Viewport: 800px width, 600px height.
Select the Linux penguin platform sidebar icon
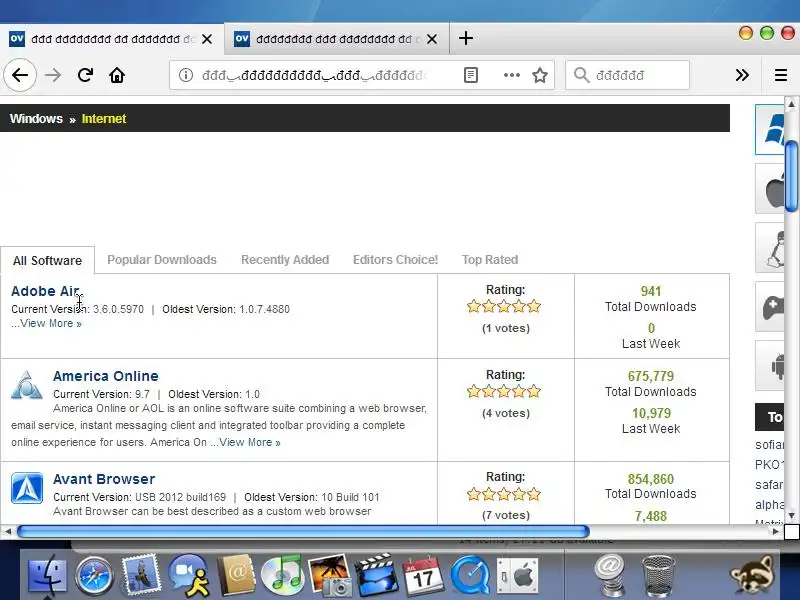click(769, 247)
